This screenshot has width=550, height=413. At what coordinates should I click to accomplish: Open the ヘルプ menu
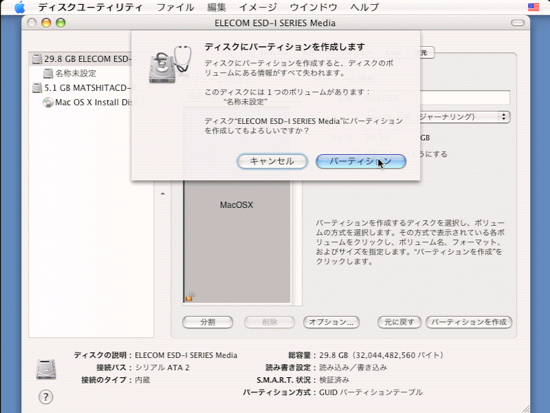click(364, 7)
